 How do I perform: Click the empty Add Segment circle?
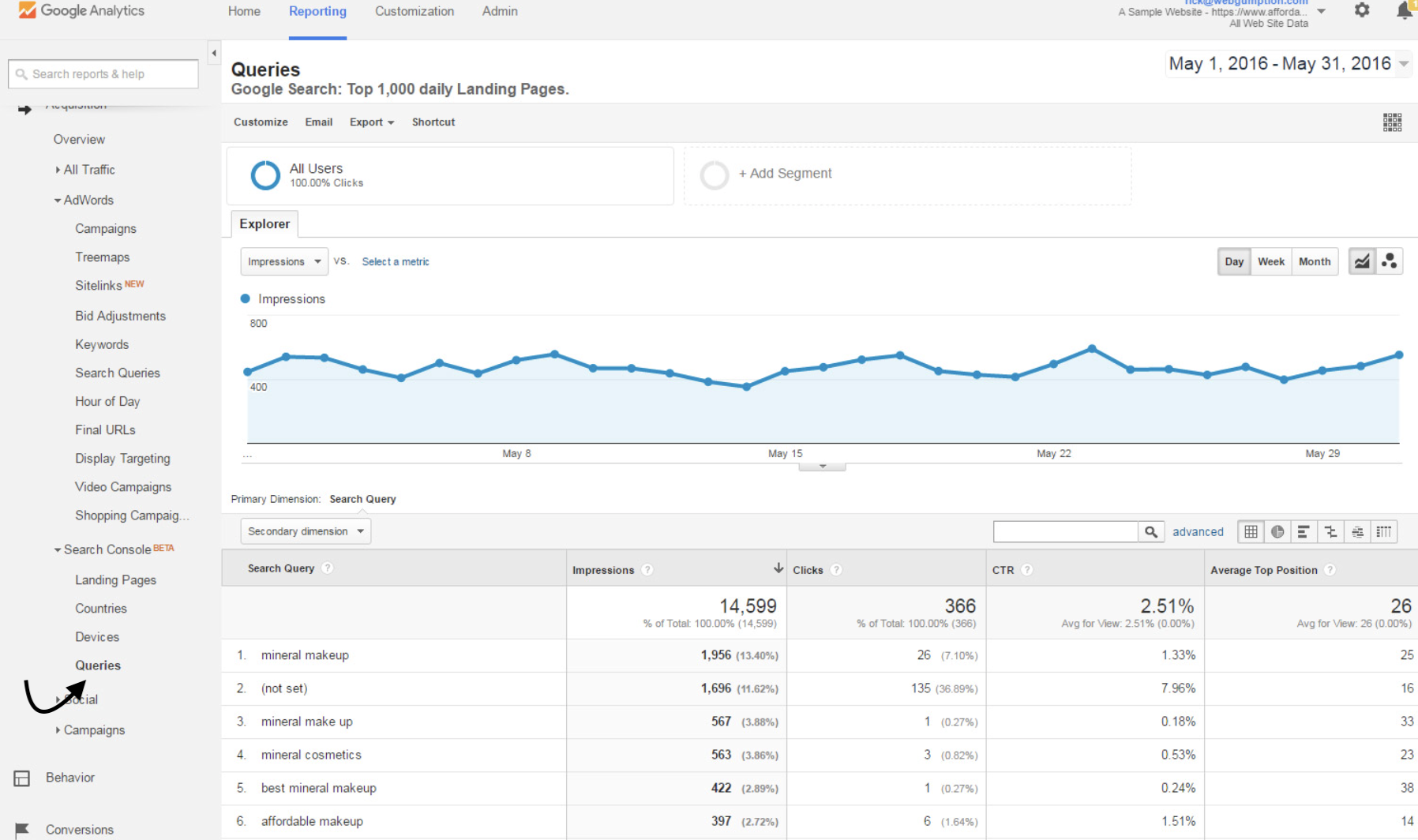(x=715, y=175)
